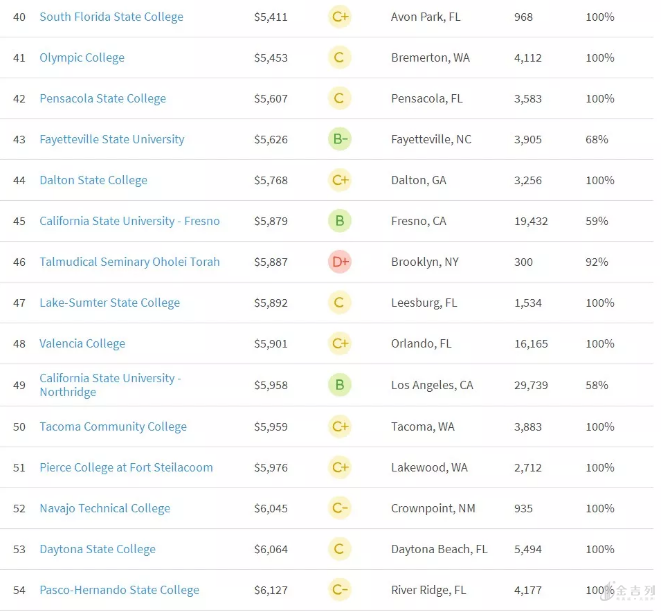This screenshot has height=611, width=664.
Task: Go to Pensacola State College page
Action: click(103, 99)
